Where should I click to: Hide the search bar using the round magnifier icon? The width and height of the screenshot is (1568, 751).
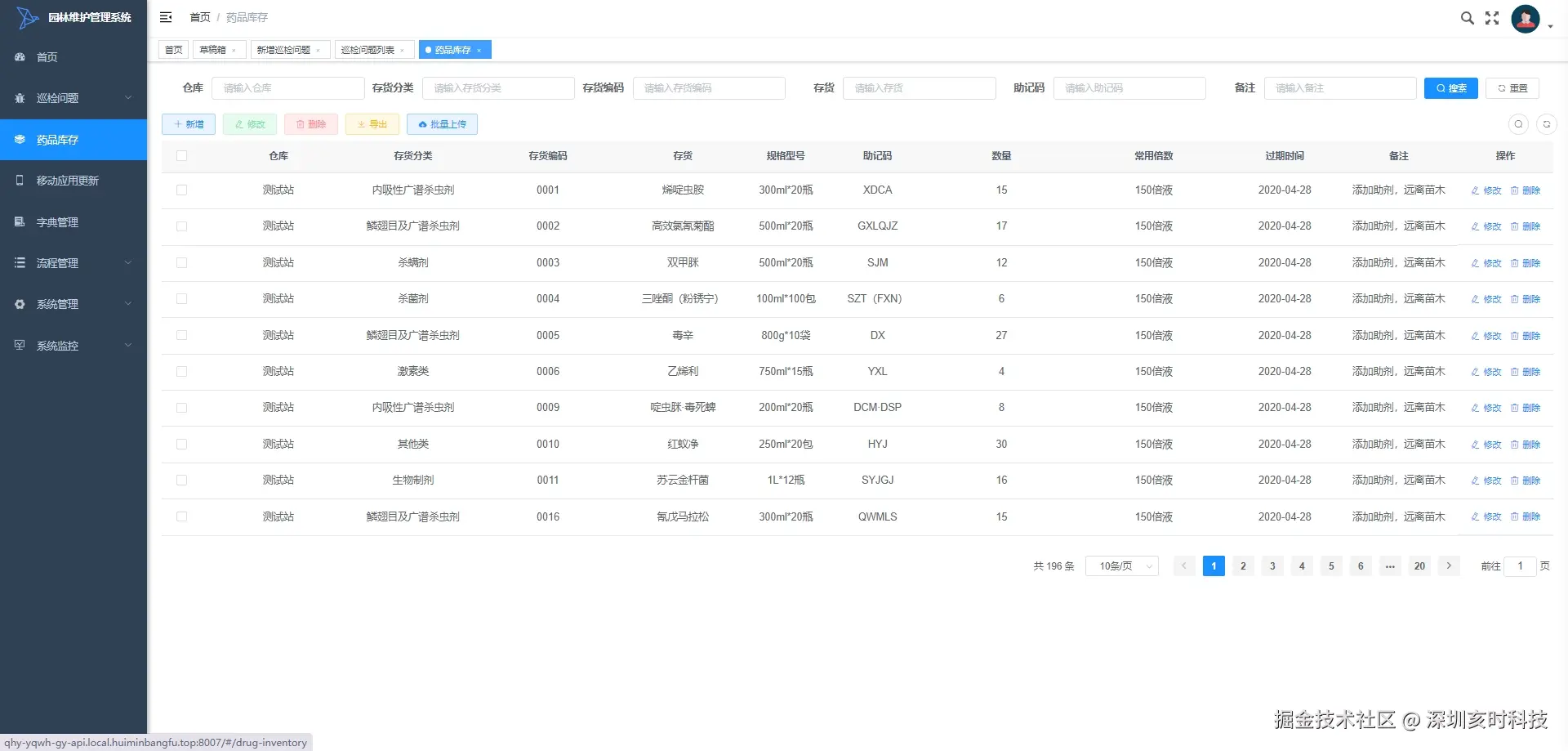[x=1518, y=124]
